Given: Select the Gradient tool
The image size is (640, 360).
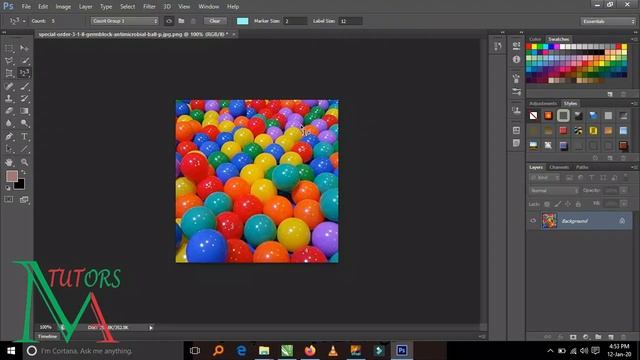Looking at the screenshot, I should (x=24, y=111).
